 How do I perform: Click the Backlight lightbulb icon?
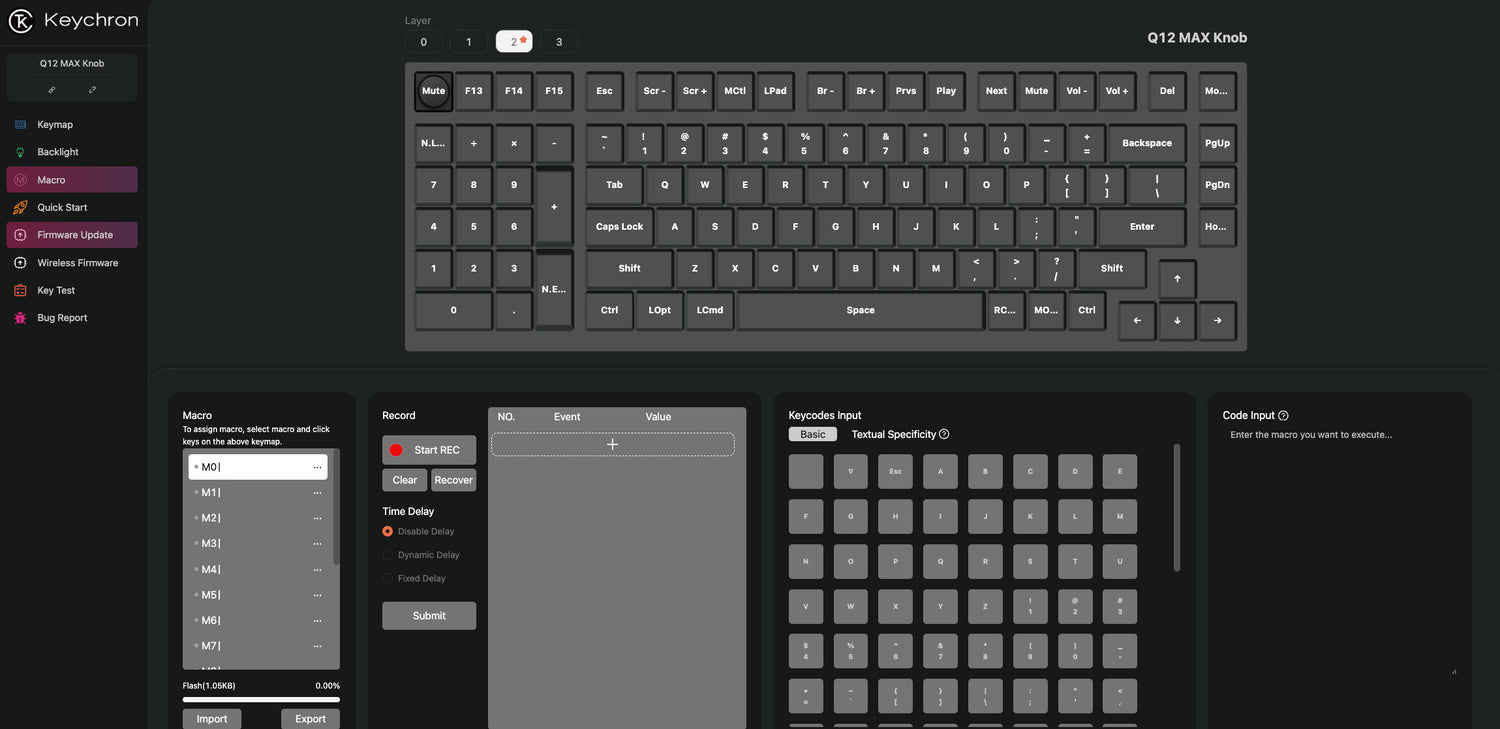(20, 152)
